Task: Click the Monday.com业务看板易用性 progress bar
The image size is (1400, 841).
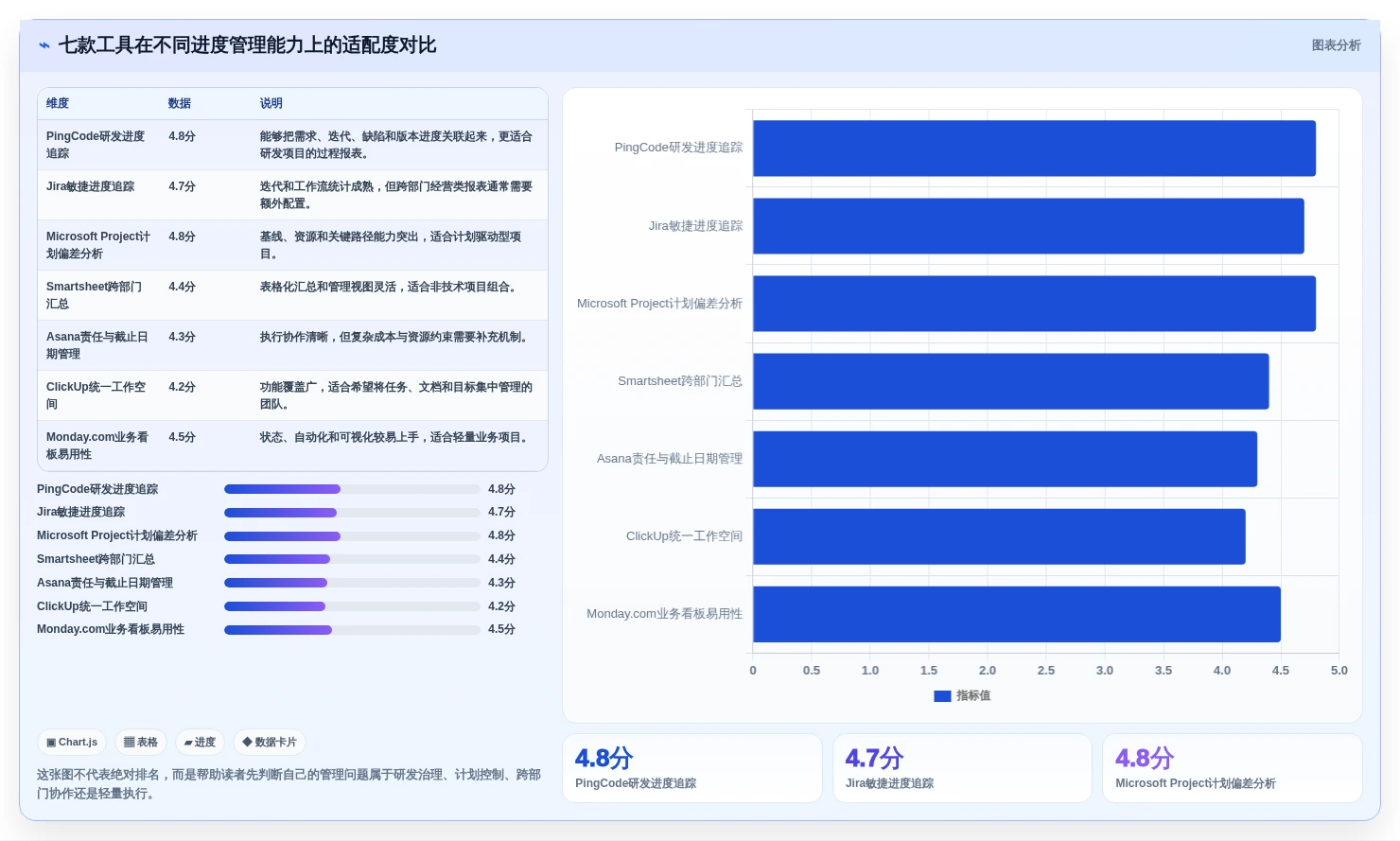Action: click(x=352, y=630)
